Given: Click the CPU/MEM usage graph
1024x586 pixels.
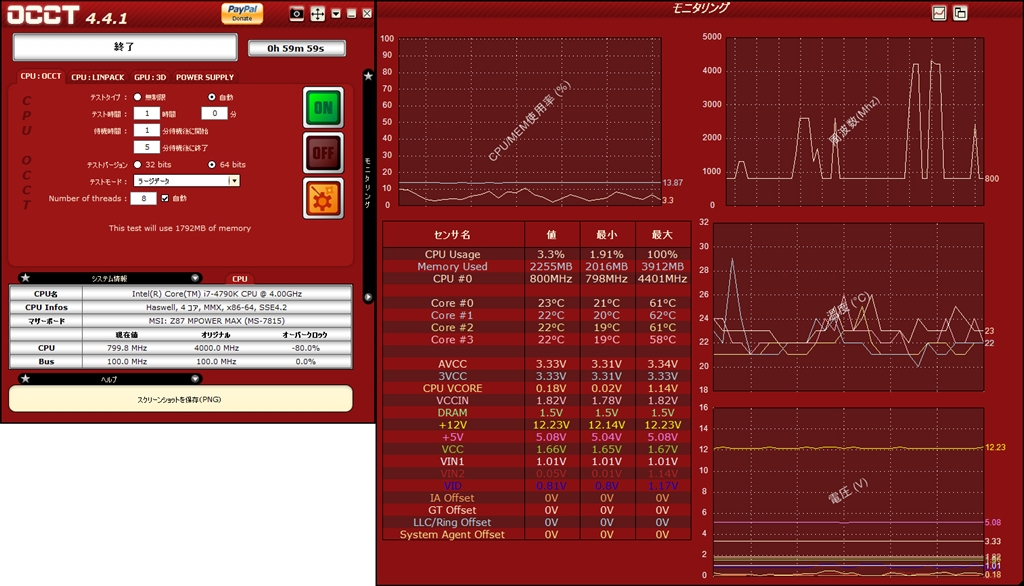Looking at the screenshot, I should (x=530, y=122).
